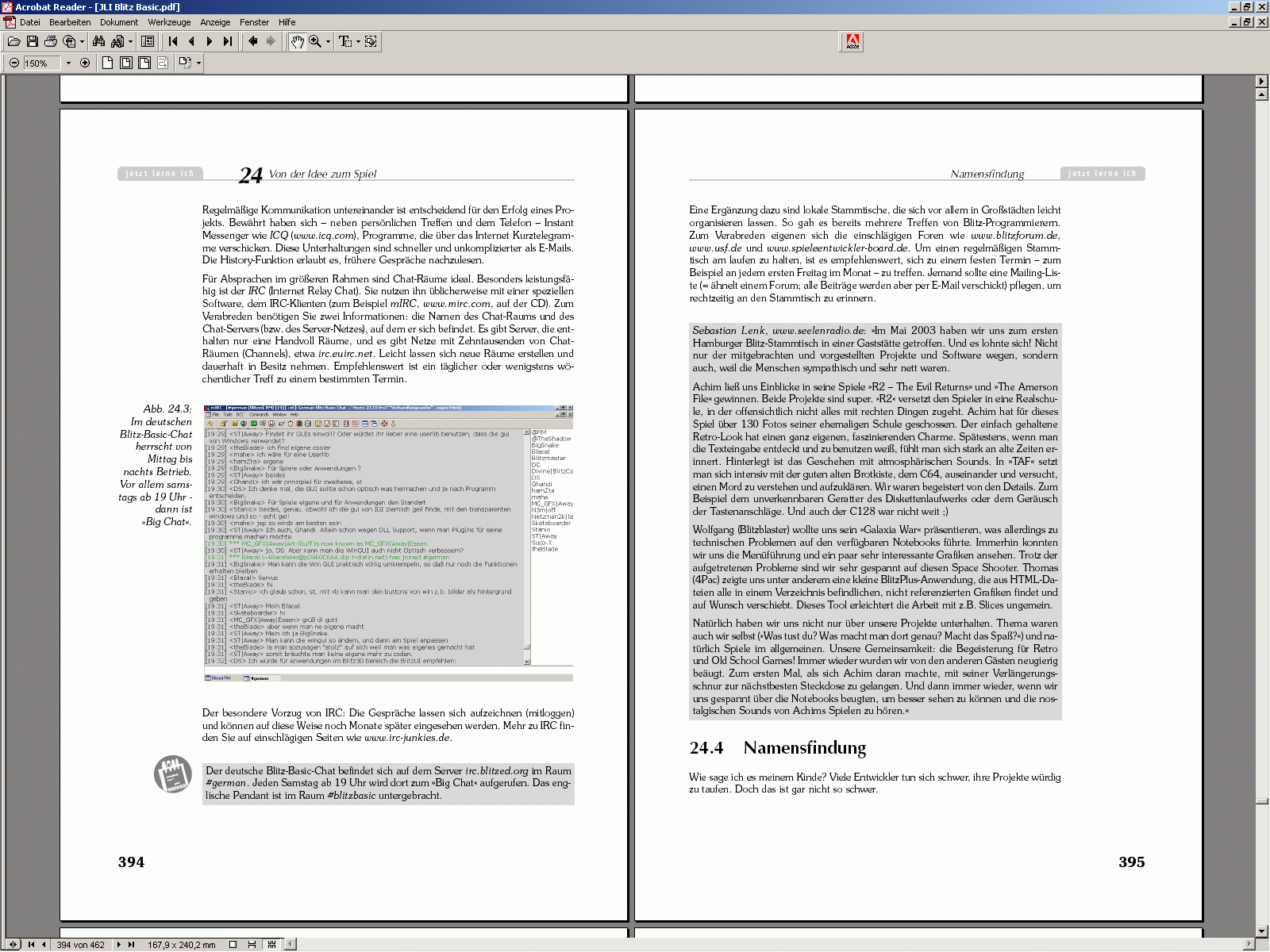The width and height of the screenshot is (1270, 952).
Task: Open the Werkzeuge menu
Action: pos(169,22)
